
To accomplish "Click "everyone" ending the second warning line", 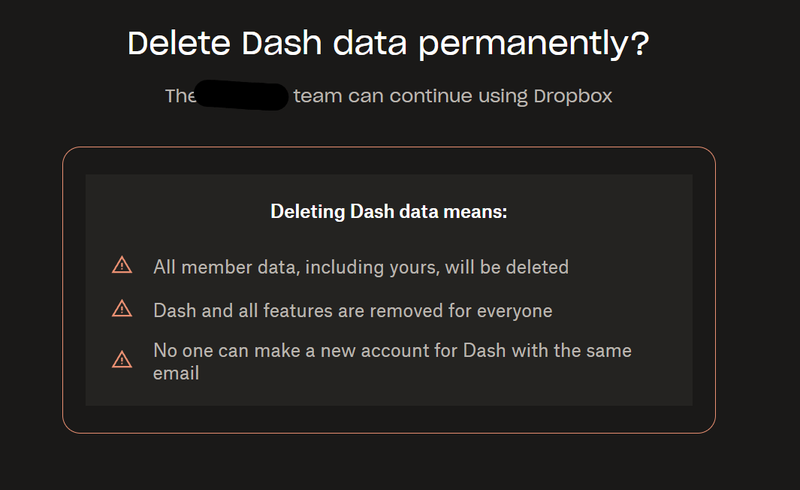I will coord(515,311).
